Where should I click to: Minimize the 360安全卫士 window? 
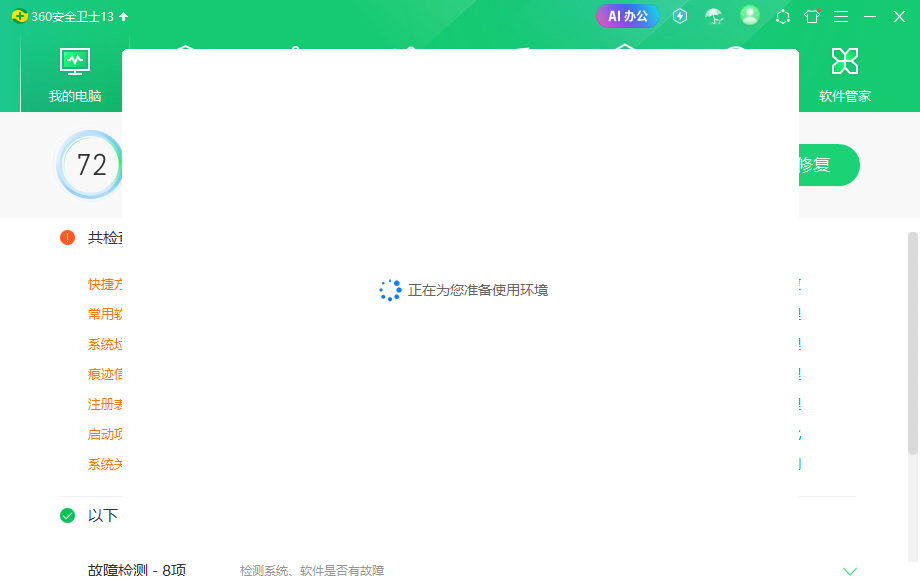pyautogui.click(x=870, y=17)
